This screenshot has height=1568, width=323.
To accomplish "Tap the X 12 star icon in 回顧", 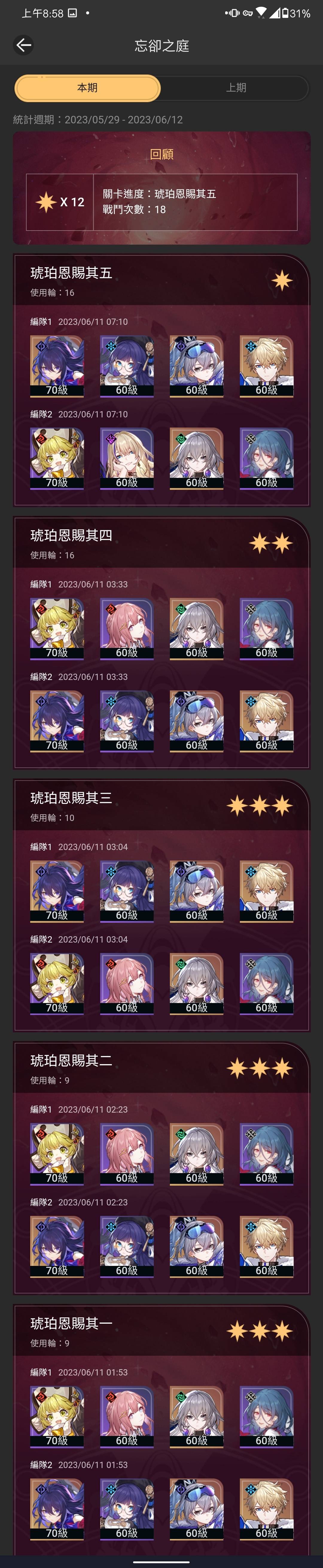I will click(x=46, y=202).
